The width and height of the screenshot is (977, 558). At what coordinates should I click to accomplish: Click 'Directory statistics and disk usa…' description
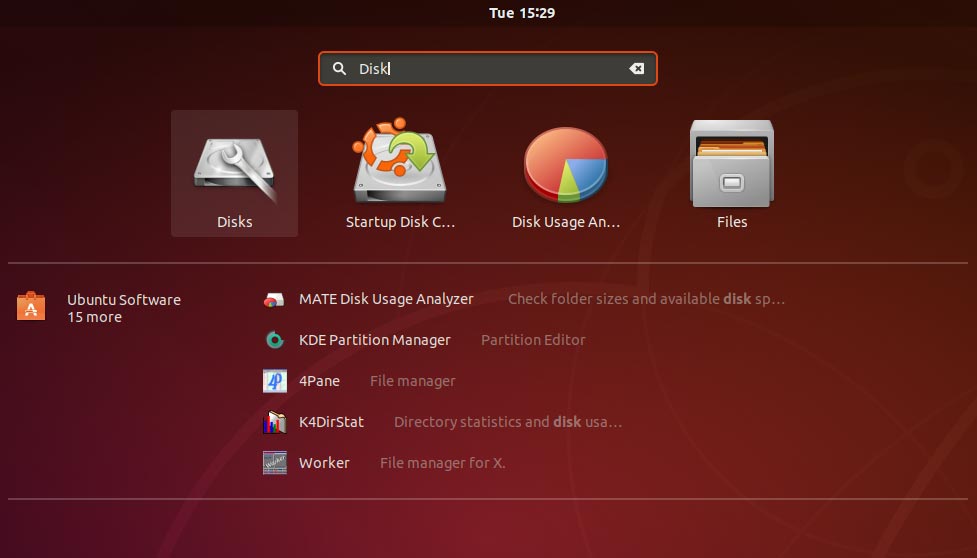508,422
